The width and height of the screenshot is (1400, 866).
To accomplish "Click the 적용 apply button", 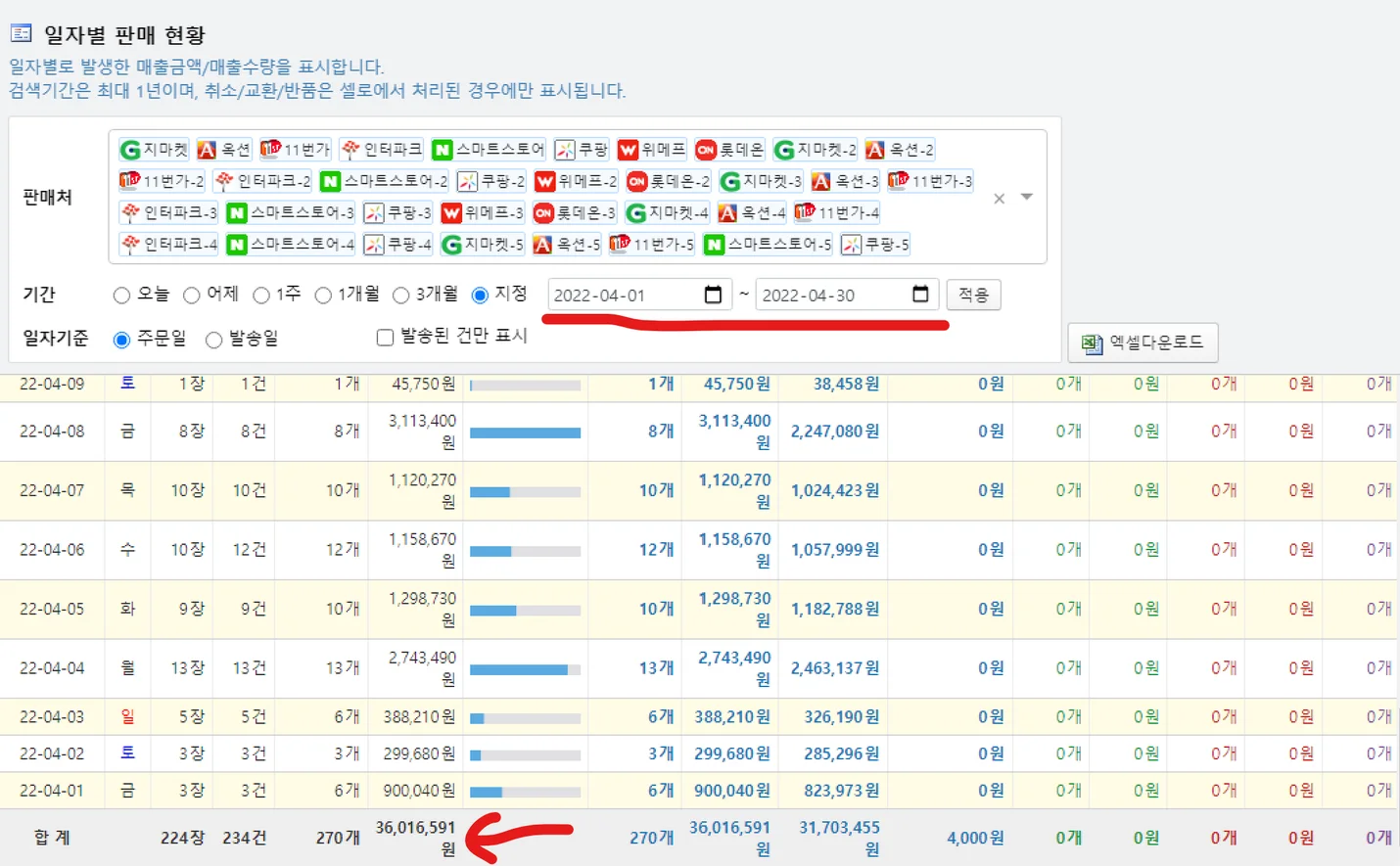I will [x=973, y=295].
